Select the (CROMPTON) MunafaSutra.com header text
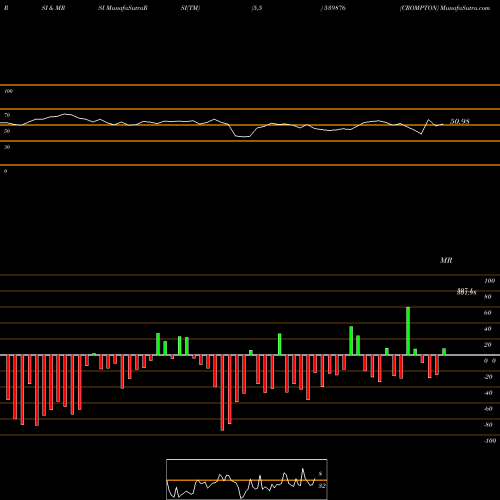The image size is (500, 500). 445,8
